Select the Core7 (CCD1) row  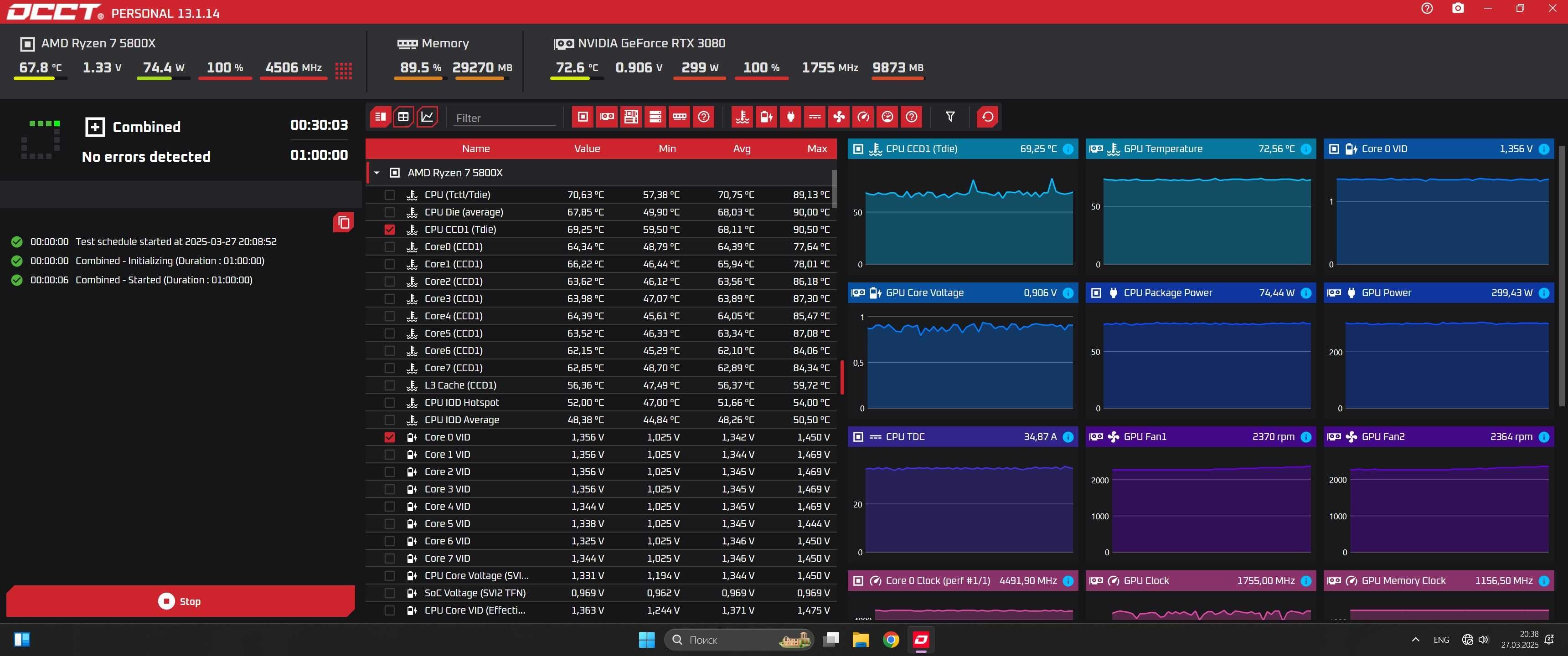coord(600,368)
